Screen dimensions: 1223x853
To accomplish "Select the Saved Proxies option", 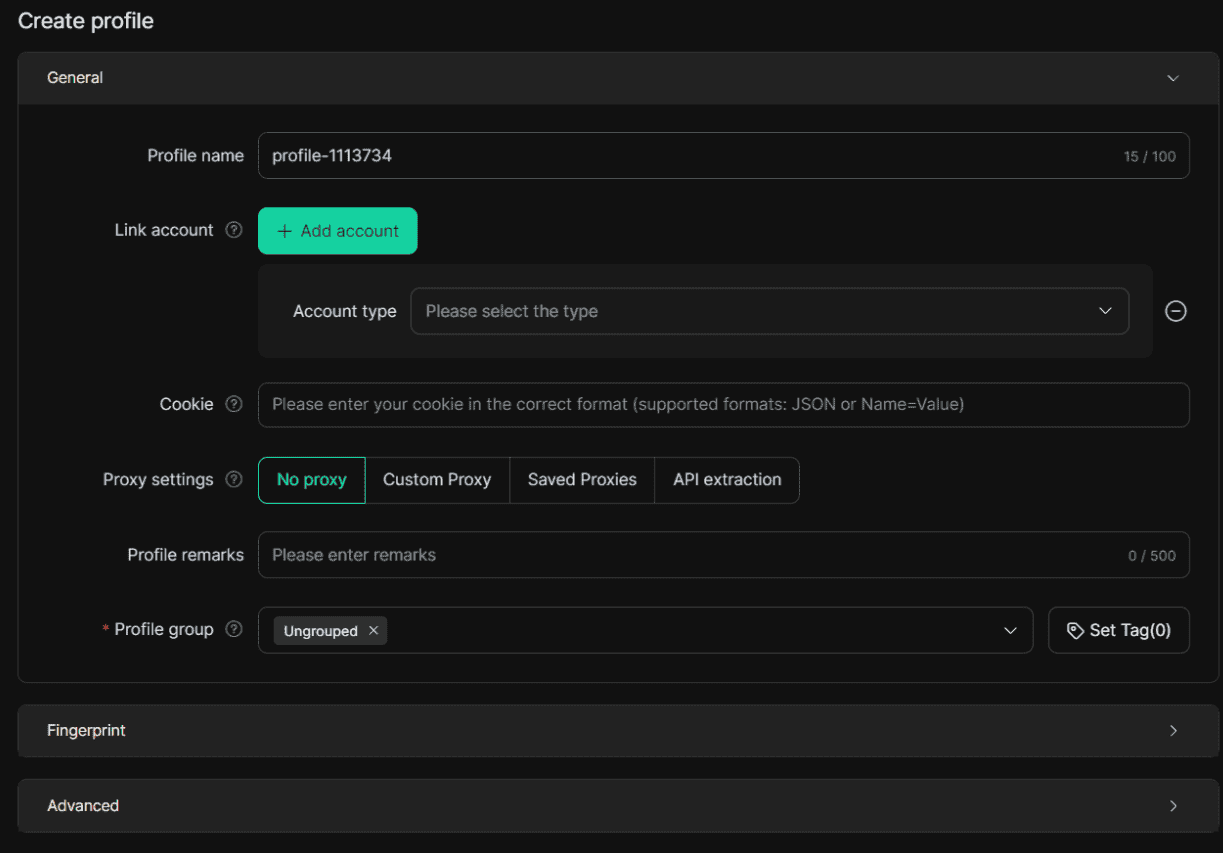I will [x=582, y=480].
